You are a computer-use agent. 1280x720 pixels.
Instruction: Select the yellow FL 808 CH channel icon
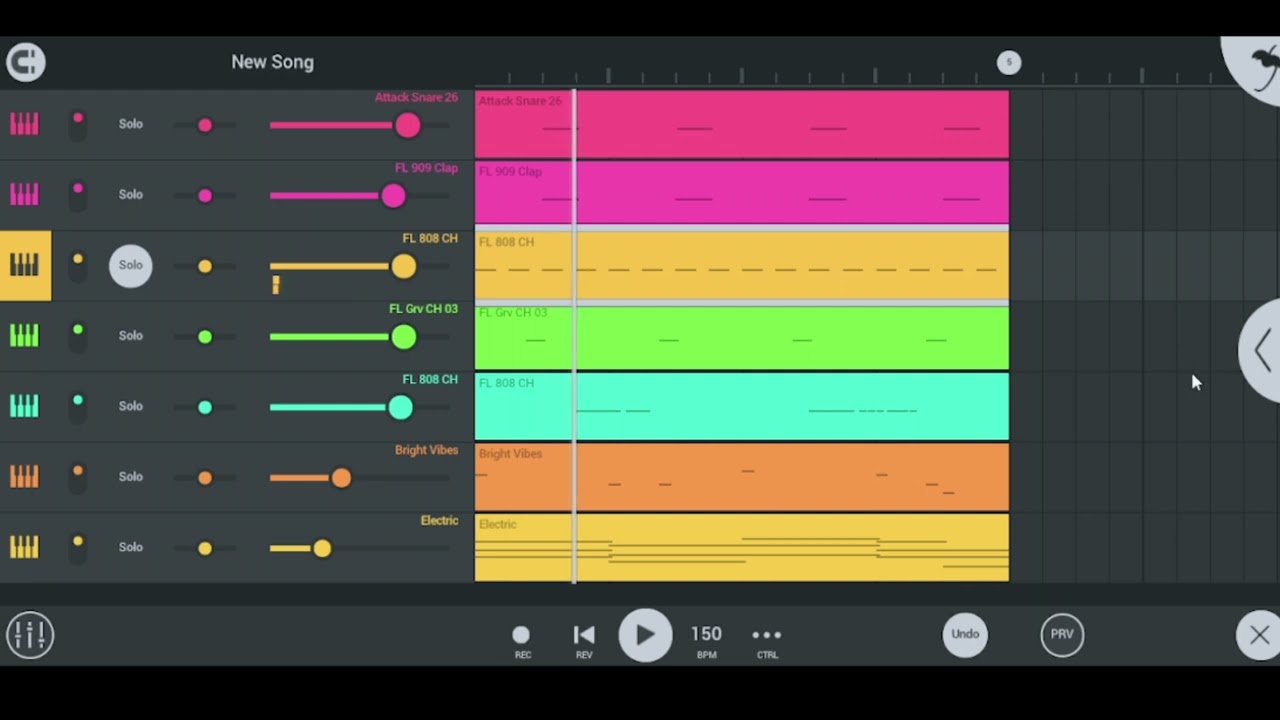click(x=25, y=265)
